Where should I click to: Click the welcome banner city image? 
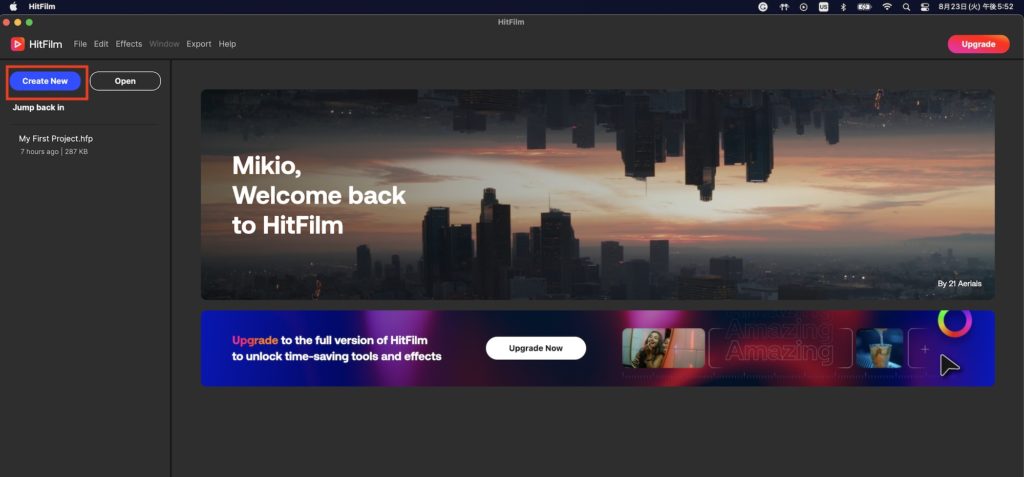coord(598,195)
